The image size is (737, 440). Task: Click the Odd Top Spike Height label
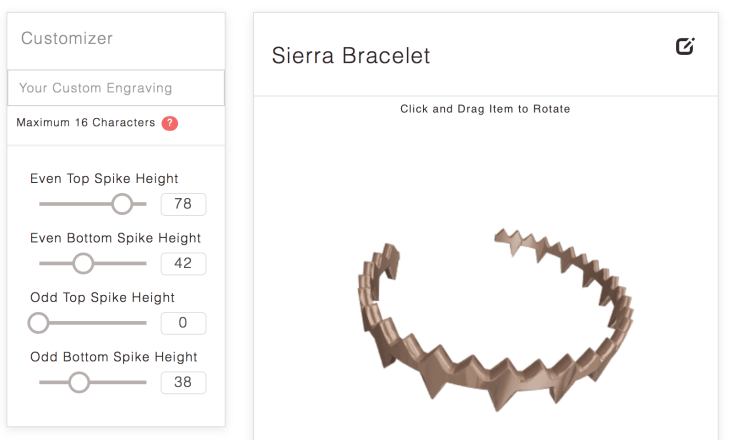(x=102, y=297)
